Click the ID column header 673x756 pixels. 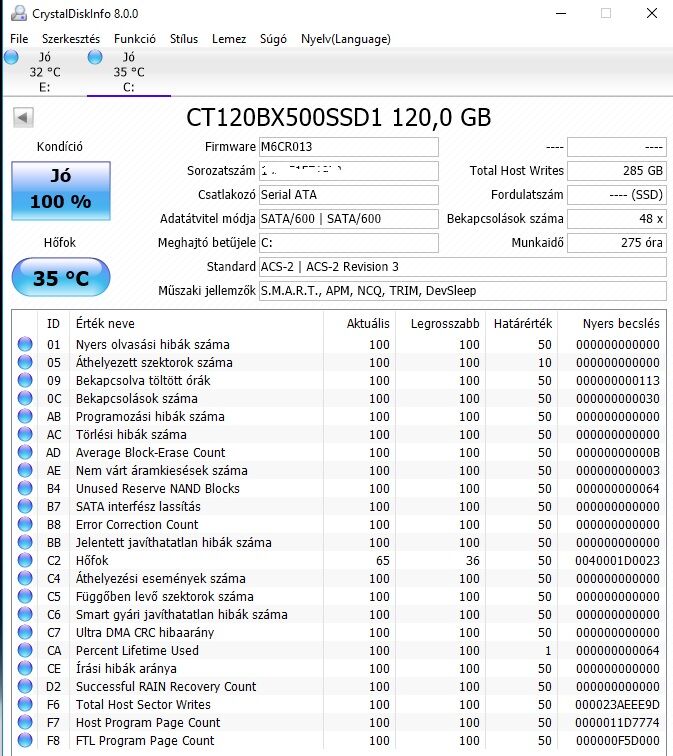(53, 324)
